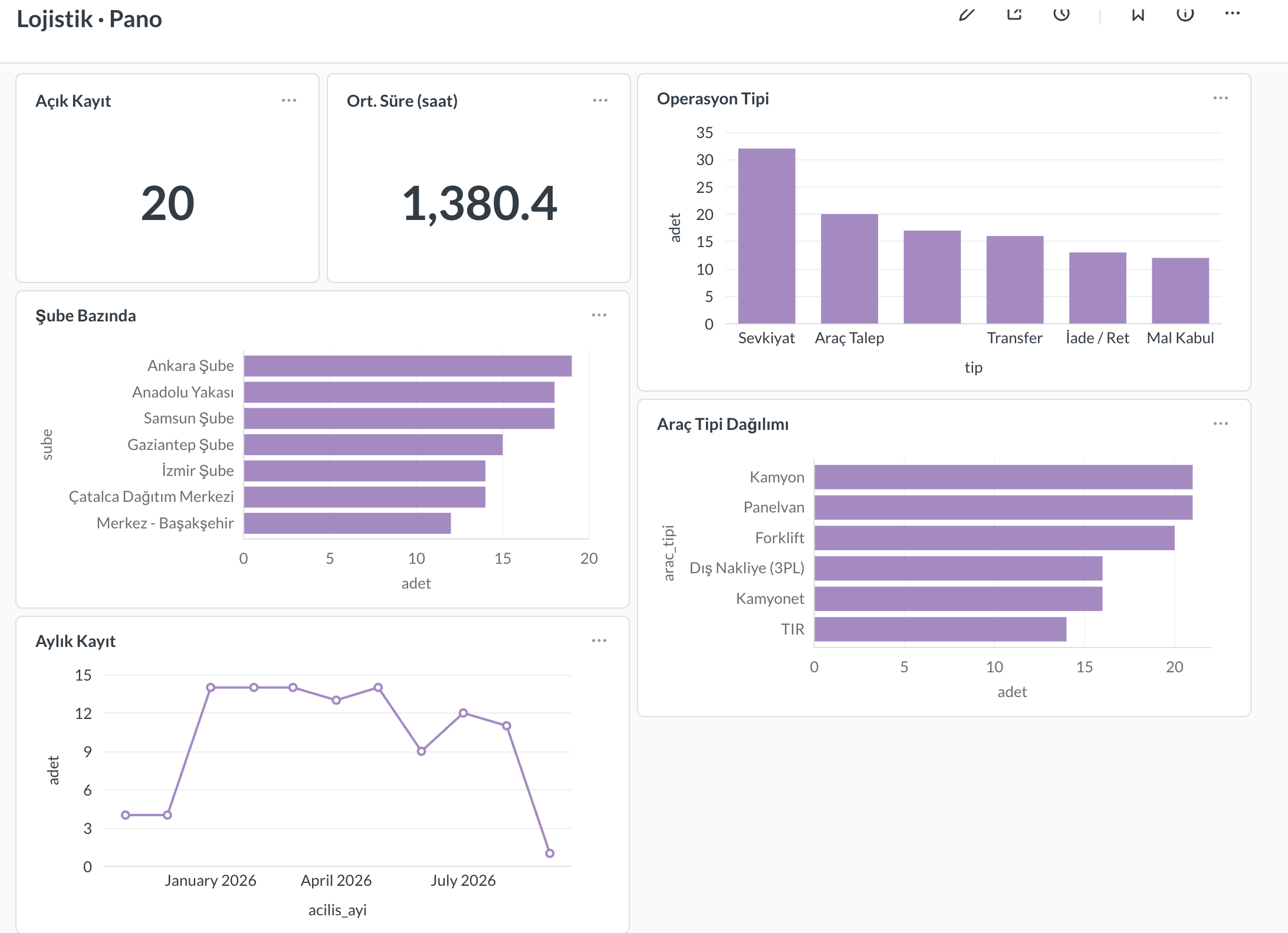Click the Dış Nakliye (3PL) axis label
1288x933 pixels.
click(747, 568)
